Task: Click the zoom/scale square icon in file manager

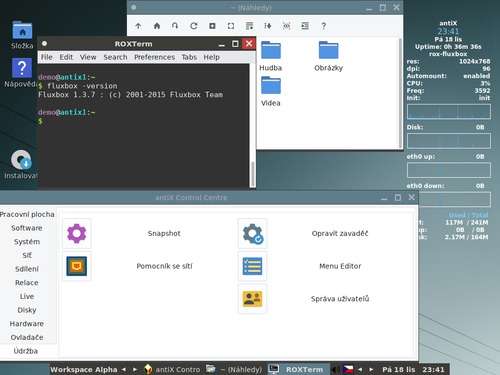Action: [x=212, y=26]
